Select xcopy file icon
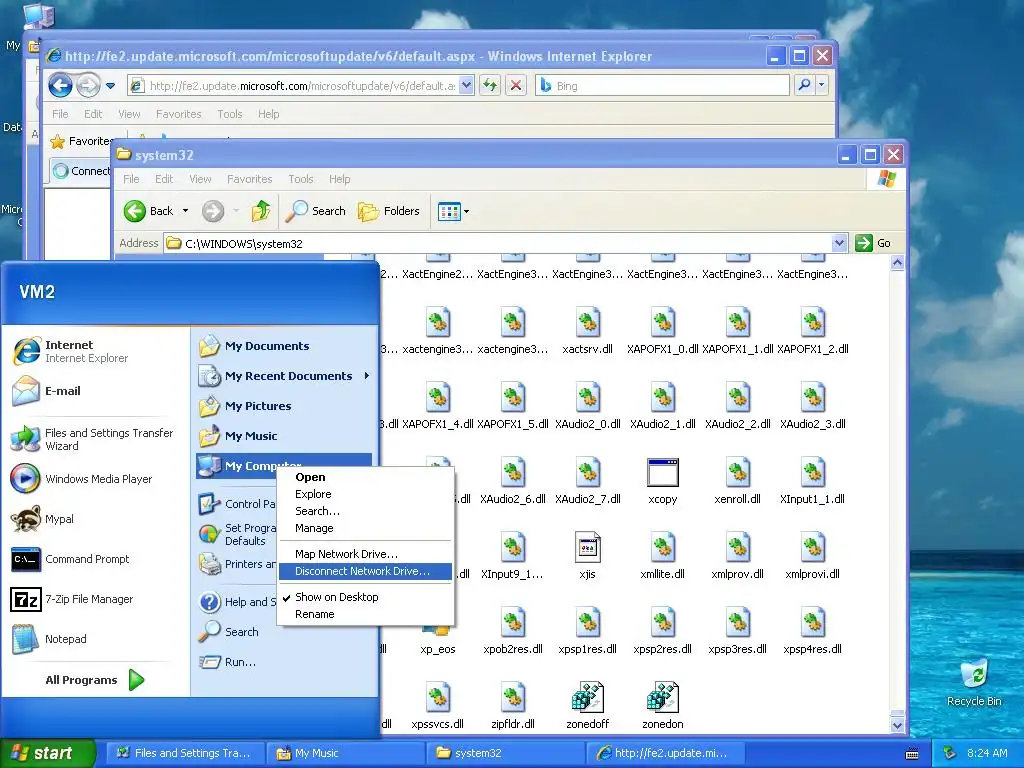Viewport: 1024px width, 768px height. [662, 481]
